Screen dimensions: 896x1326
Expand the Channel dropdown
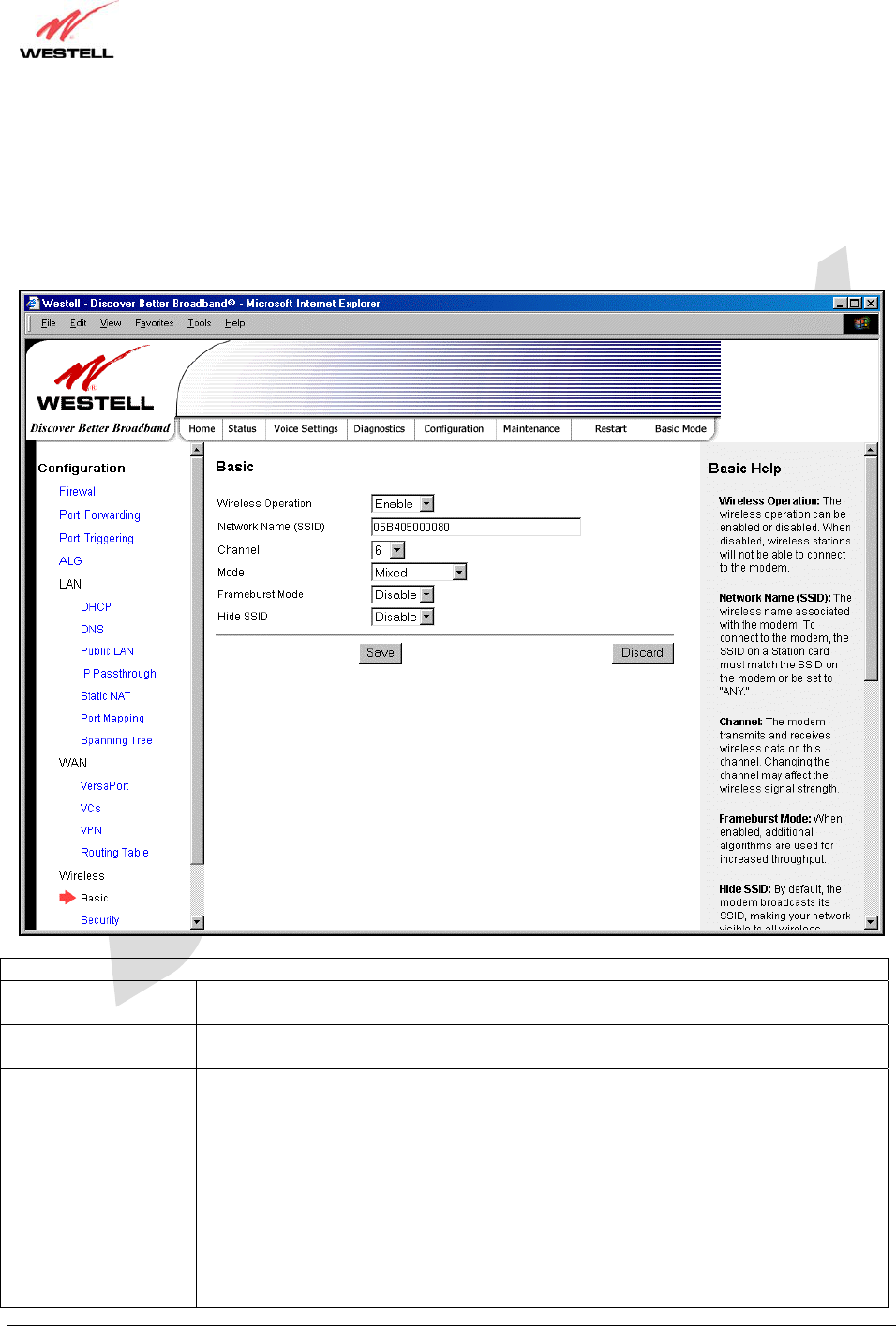click(397, 550)
